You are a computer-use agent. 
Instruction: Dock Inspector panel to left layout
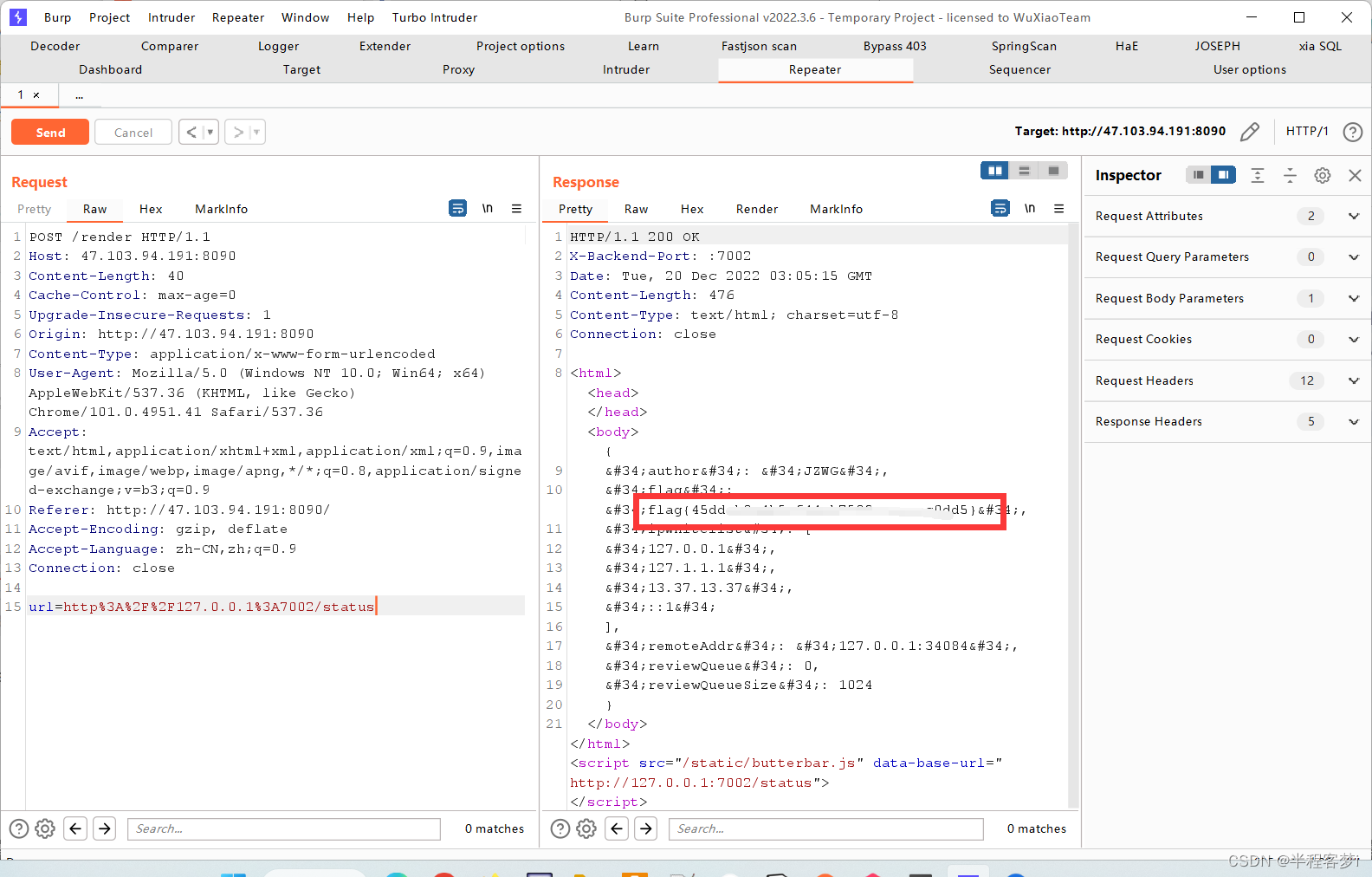[1198, 175]
